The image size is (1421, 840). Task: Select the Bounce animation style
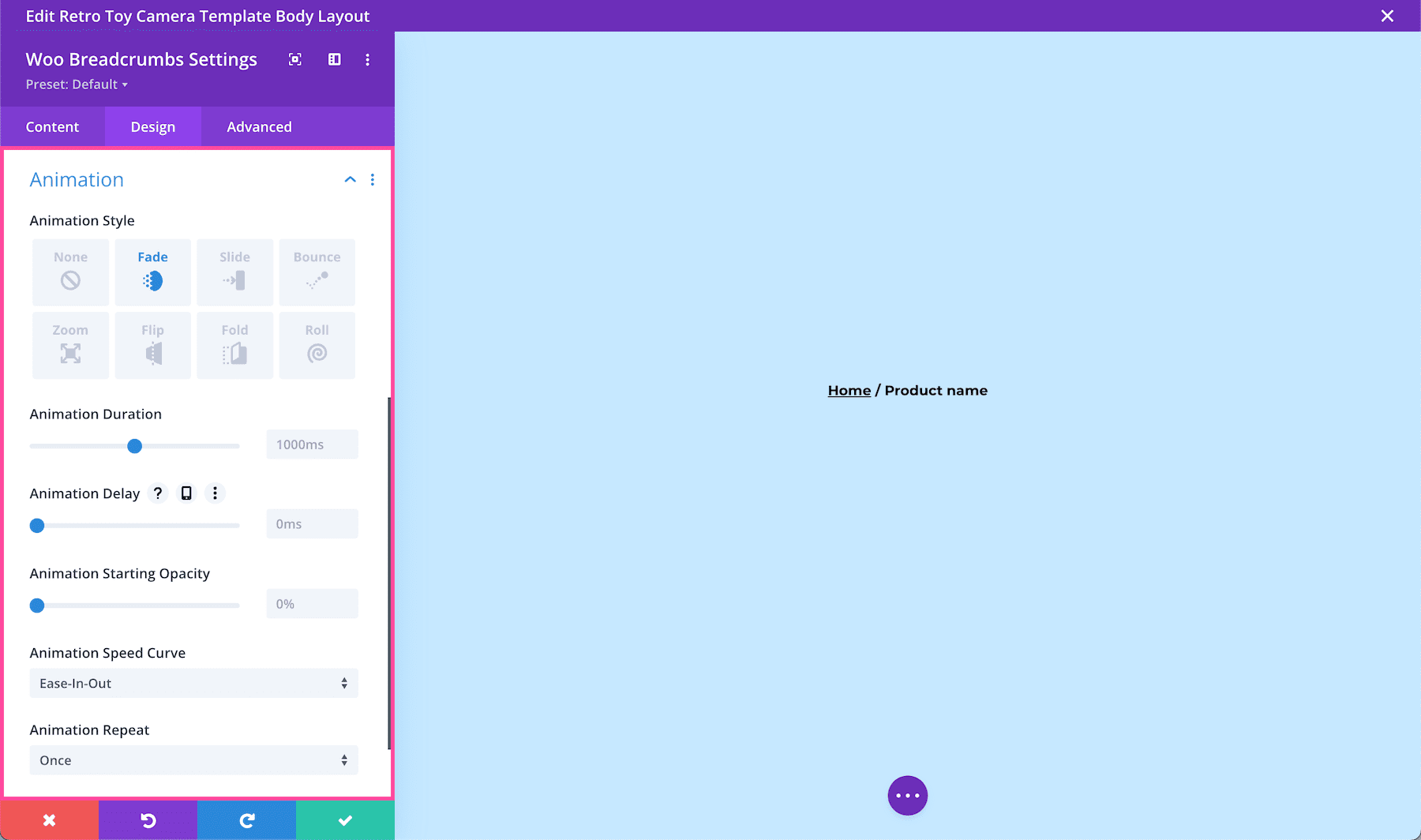(317, 272)
